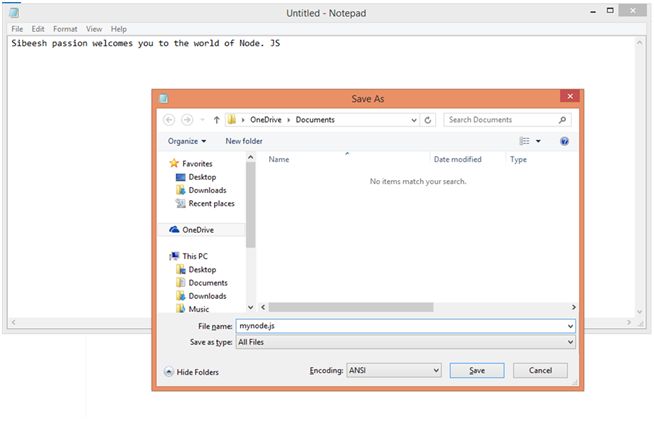Image resolution: width=654 pixels, height=421 pixels.
Task: Open the recent locations dropdown arrow
Action: (202, 120)
